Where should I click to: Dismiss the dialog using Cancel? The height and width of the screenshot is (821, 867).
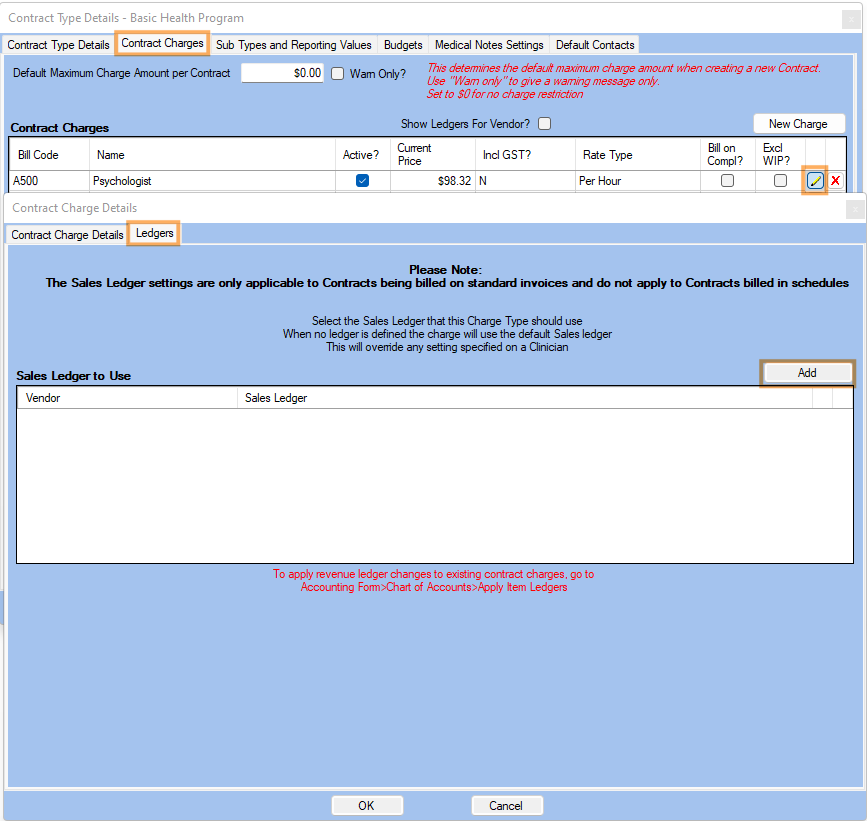point(507,805)
